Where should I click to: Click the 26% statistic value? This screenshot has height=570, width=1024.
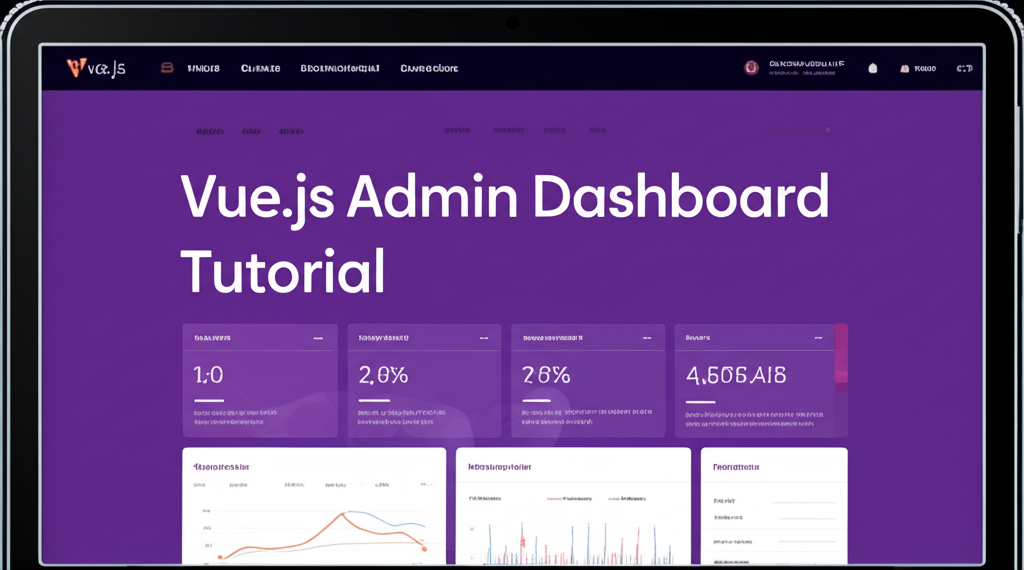coord(546,375)
